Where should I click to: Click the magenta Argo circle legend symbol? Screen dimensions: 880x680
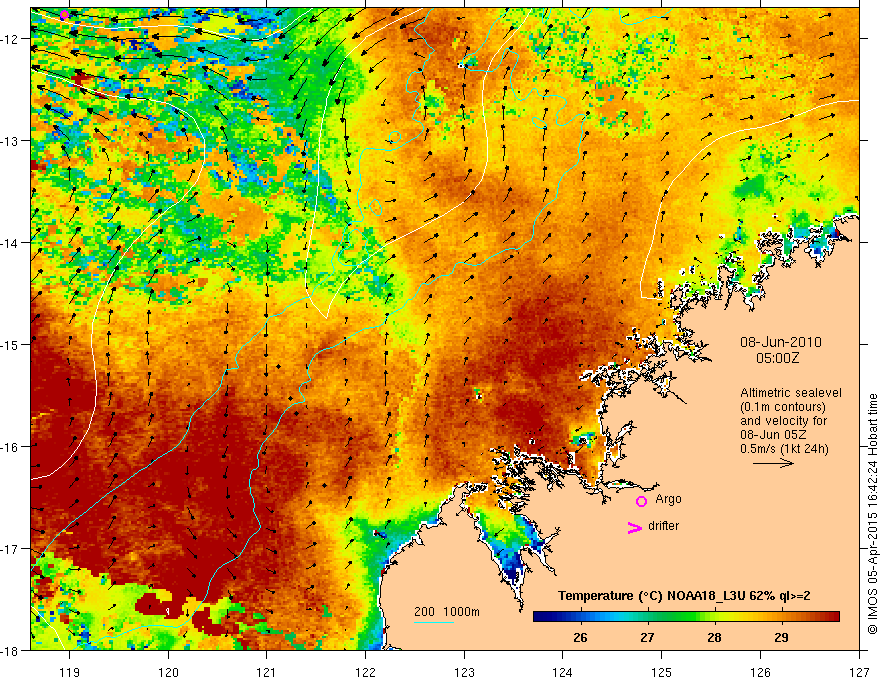(x=641, y=501)
